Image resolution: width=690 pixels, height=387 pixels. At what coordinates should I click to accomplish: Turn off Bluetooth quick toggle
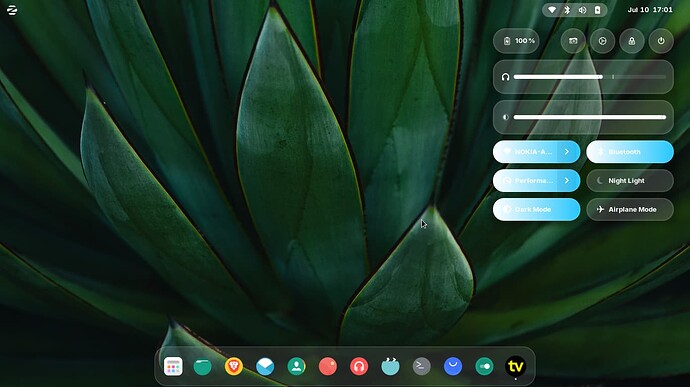pos(630,152)
